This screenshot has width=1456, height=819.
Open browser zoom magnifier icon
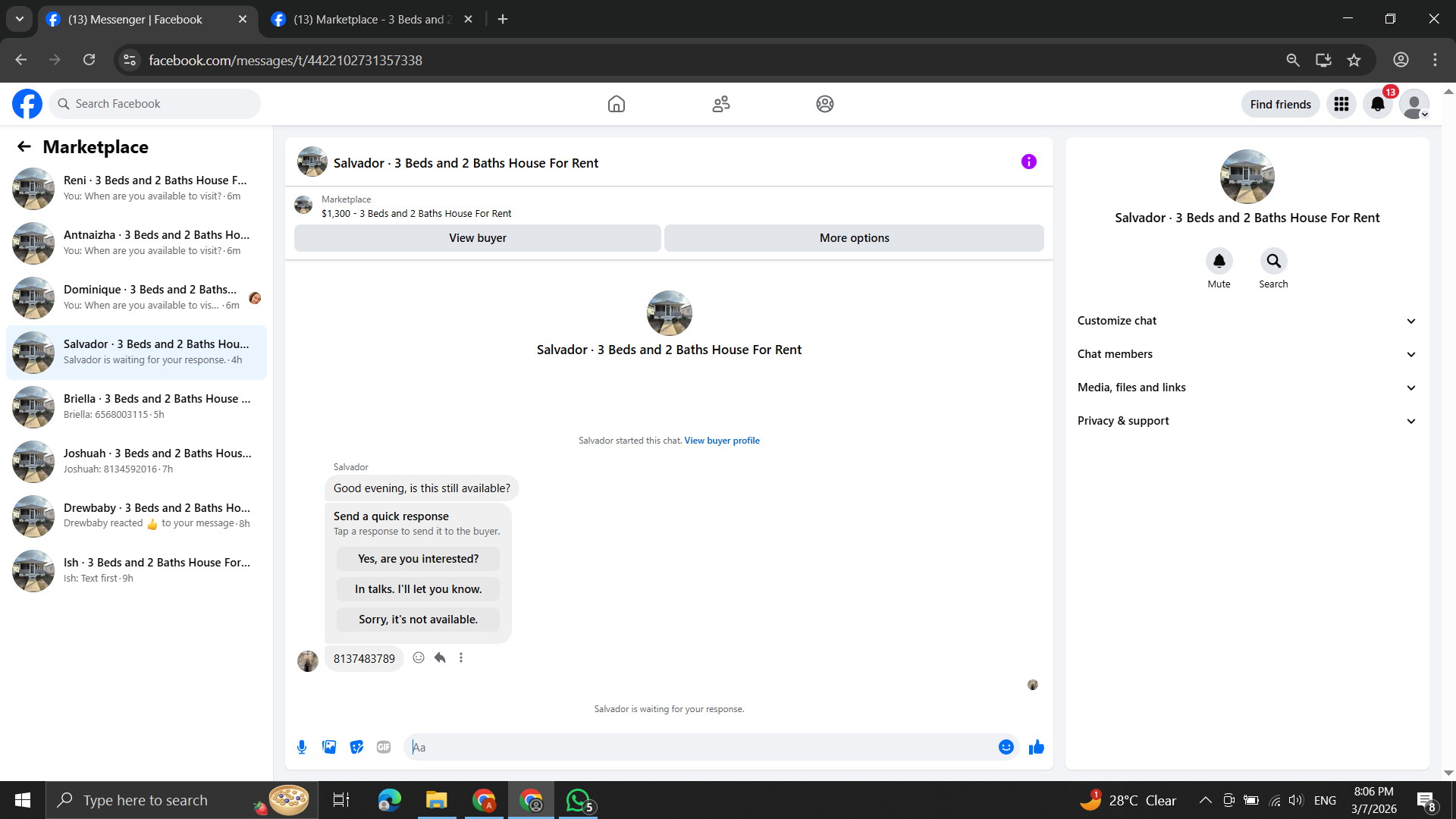(1293, 60)
